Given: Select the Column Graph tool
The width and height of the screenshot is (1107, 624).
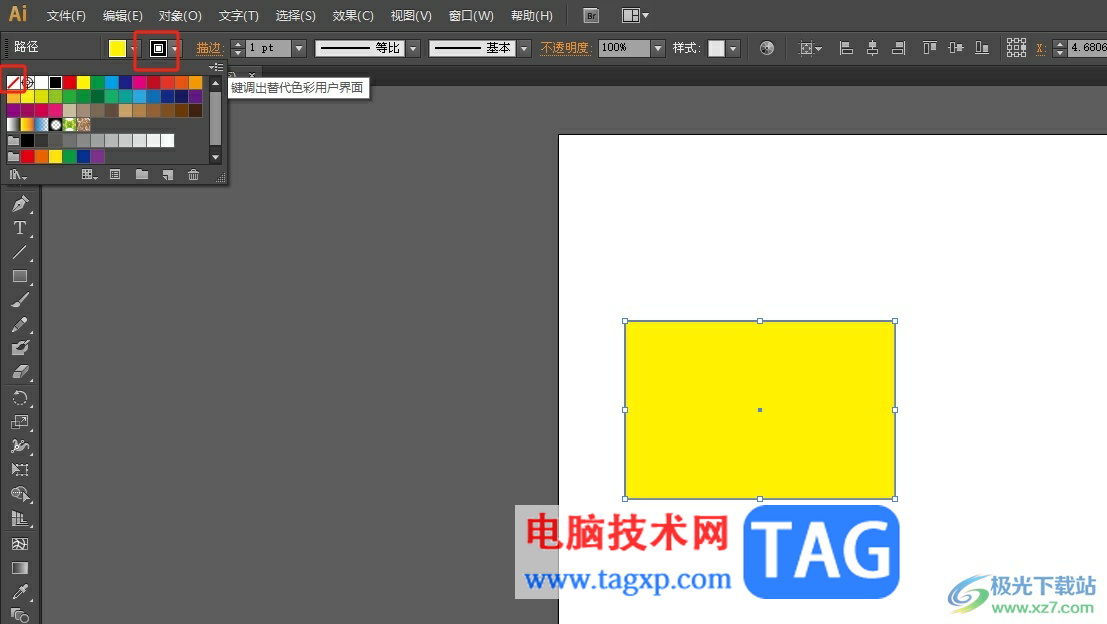Looking at the screenshot, I should pyautogui.click(x=20, y=520).
